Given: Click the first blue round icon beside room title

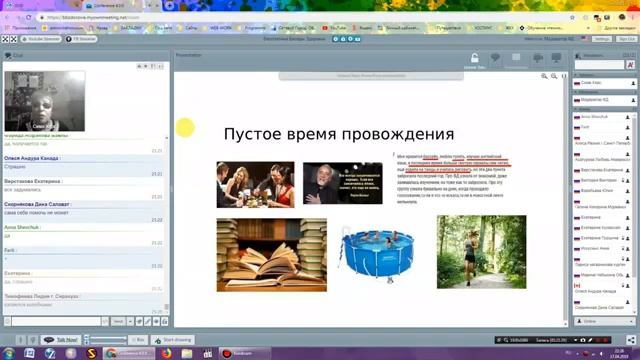Looking at the screenshot, I should (x=336, y=39).
